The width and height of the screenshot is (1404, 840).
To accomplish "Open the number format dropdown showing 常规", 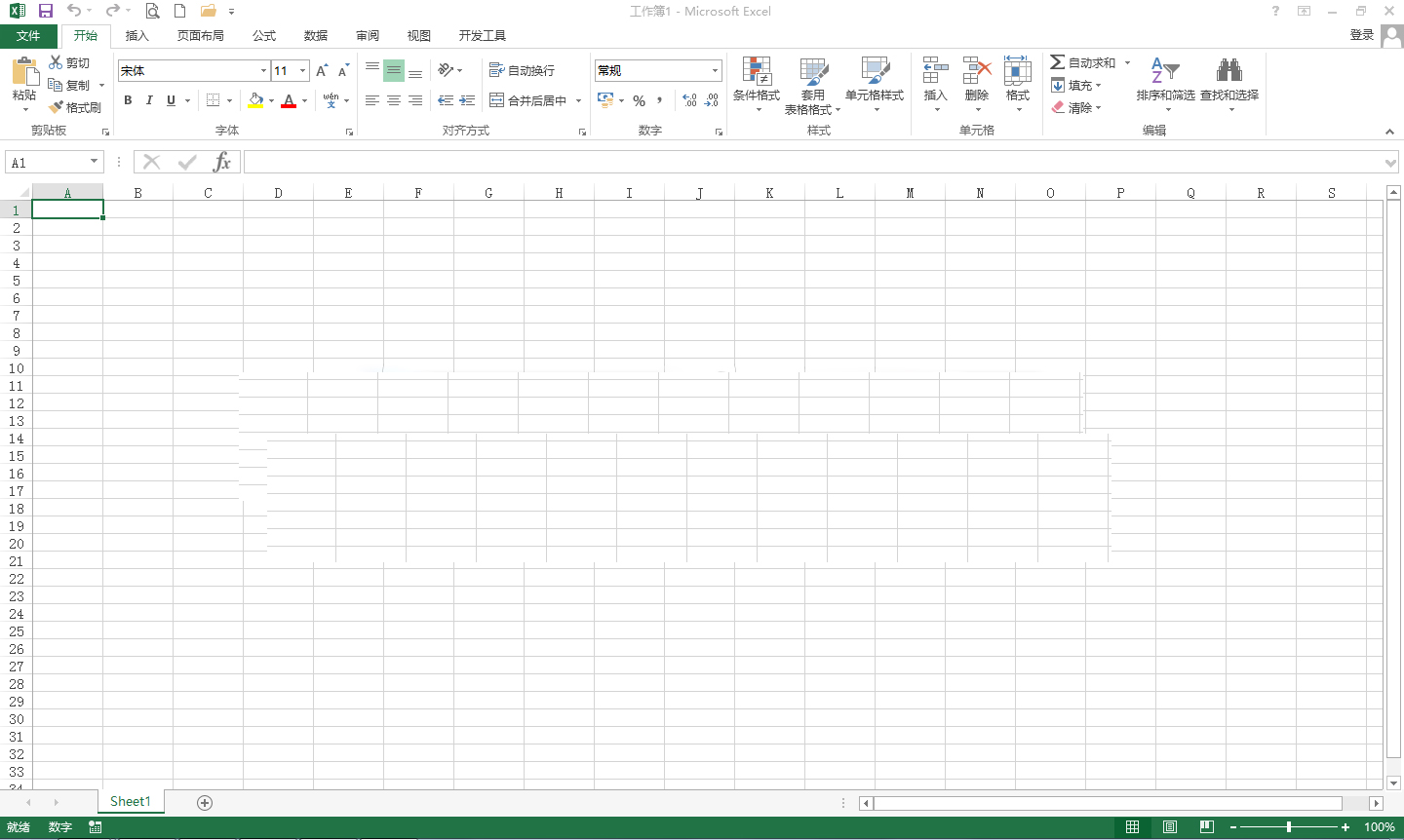I will coord(715,70).
